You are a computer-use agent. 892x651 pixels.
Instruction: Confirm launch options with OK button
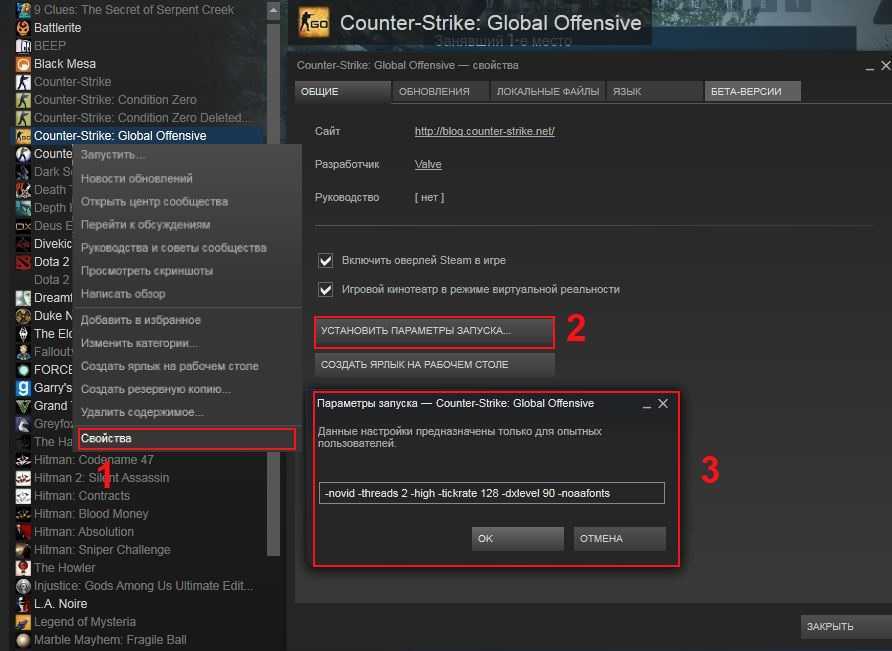[x=518, y=538]
